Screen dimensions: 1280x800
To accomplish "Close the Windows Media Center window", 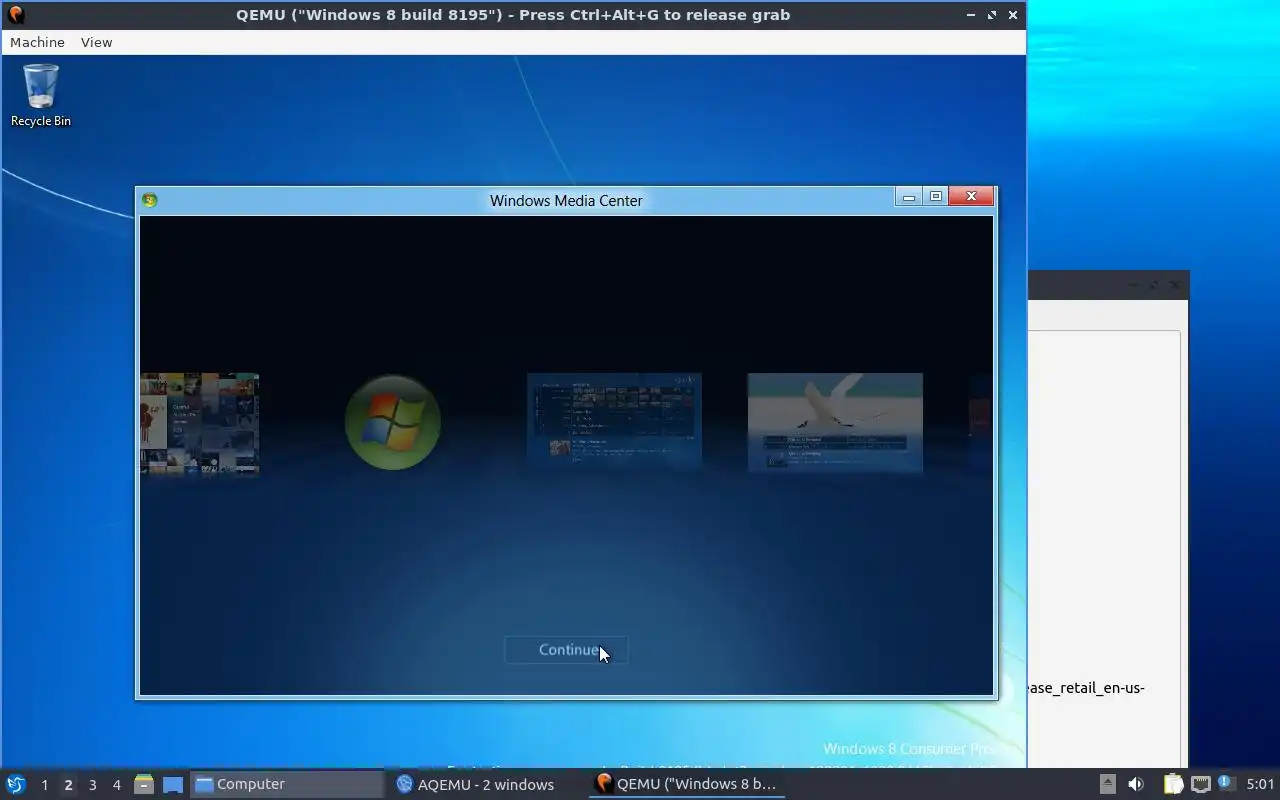I will [x=971, y=197].
